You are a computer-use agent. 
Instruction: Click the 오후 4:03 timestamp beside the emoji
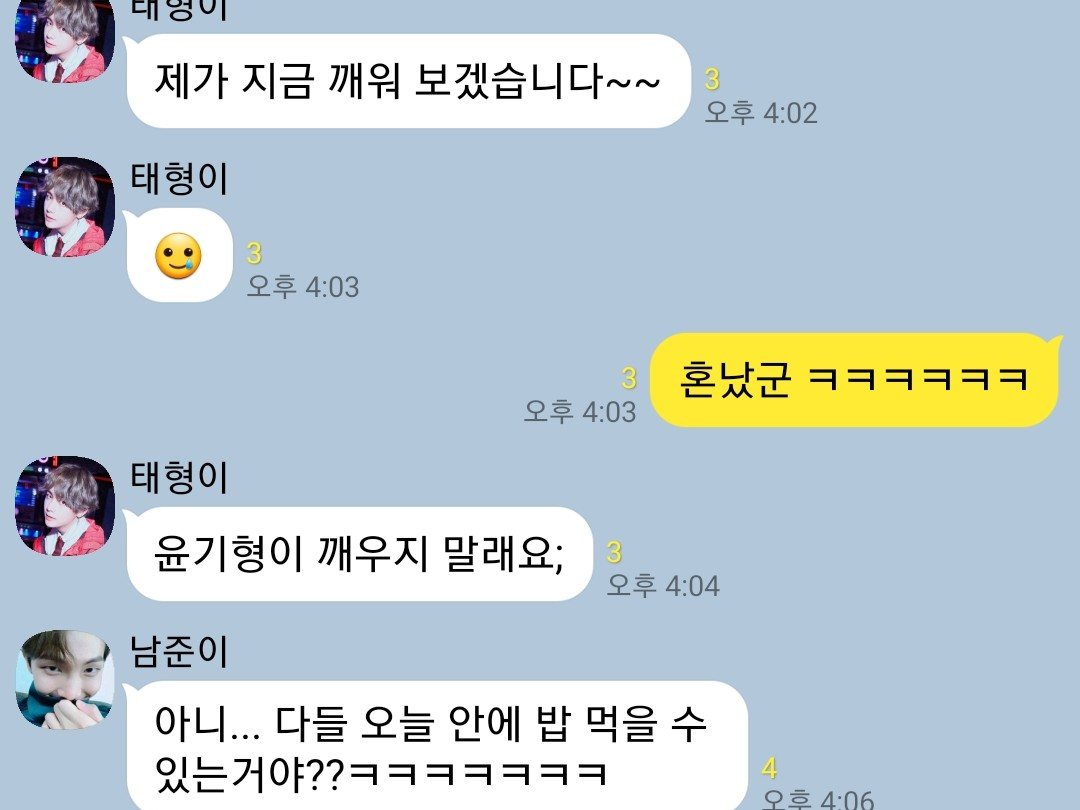click(x=303, y=287)
